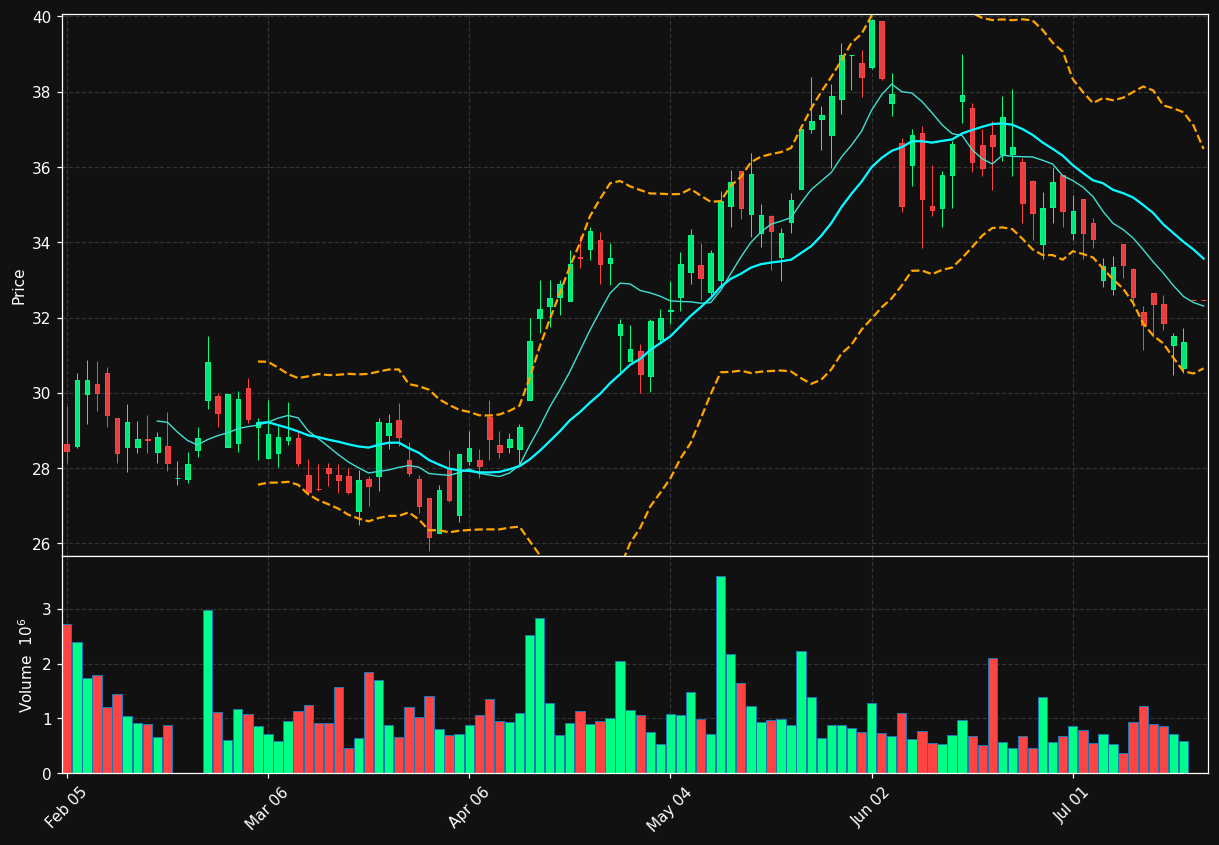Viewport: 1219px width, 845px height.
Task: Click the 'Jul 01' date label
Action: [1072, 808]
